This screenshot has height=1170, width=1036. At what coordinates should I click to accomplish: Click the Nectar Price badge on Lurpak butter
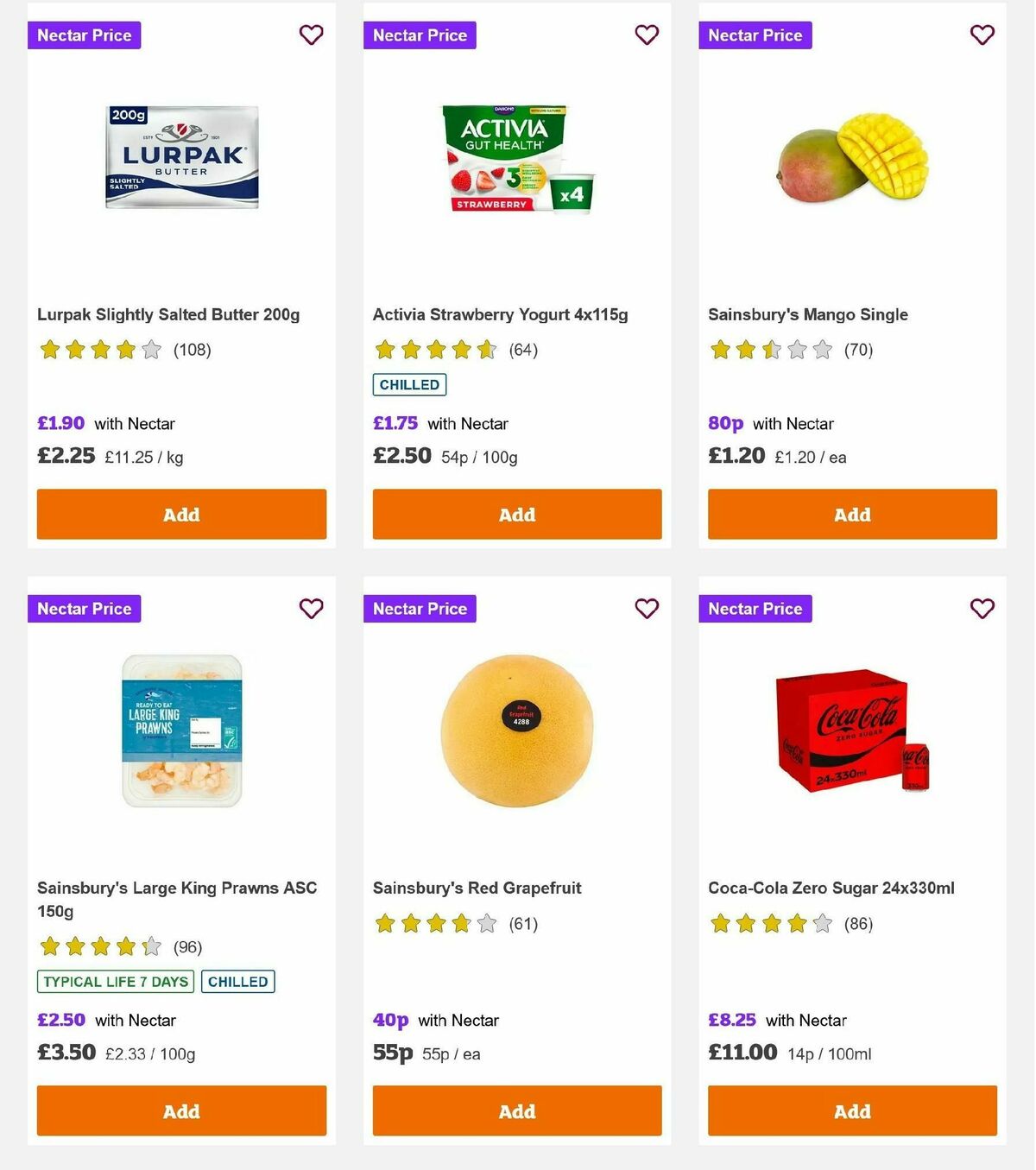pos(84,35)
